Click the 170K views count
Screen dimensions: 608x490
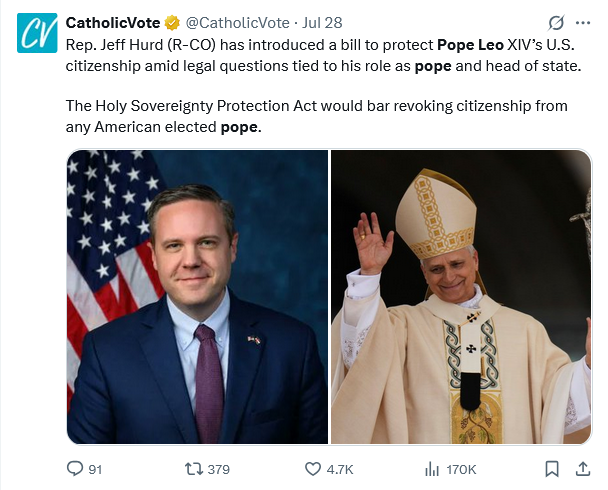[461, 469]
